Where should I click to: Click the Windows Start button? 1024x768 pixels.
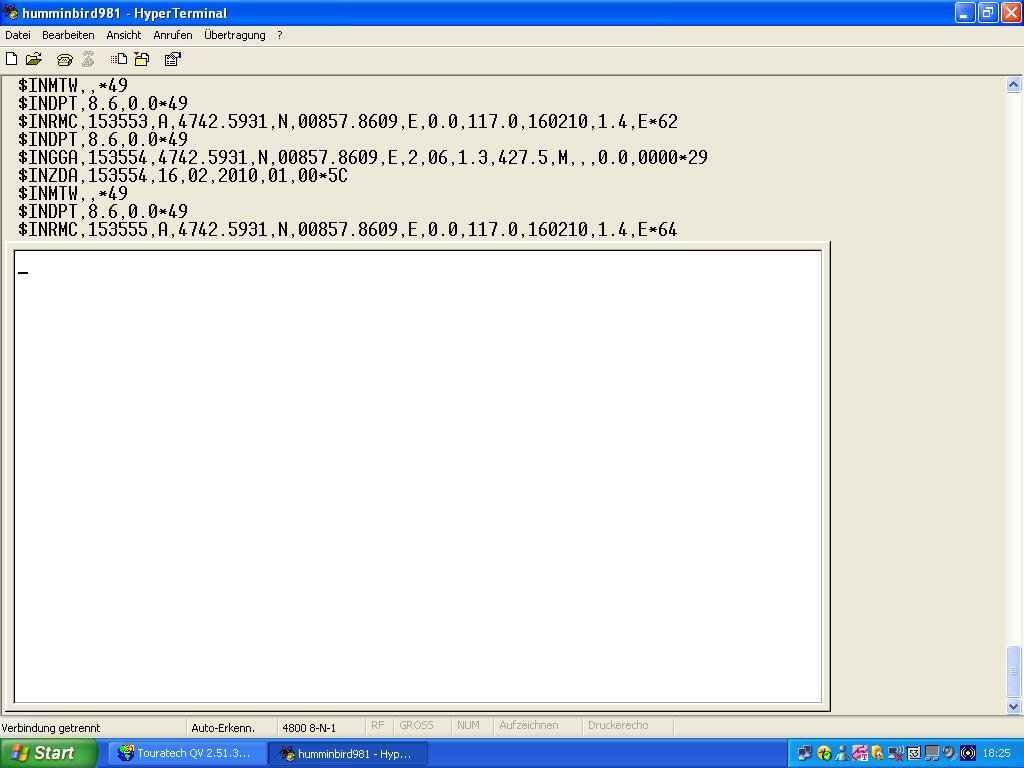pos(49,753)
